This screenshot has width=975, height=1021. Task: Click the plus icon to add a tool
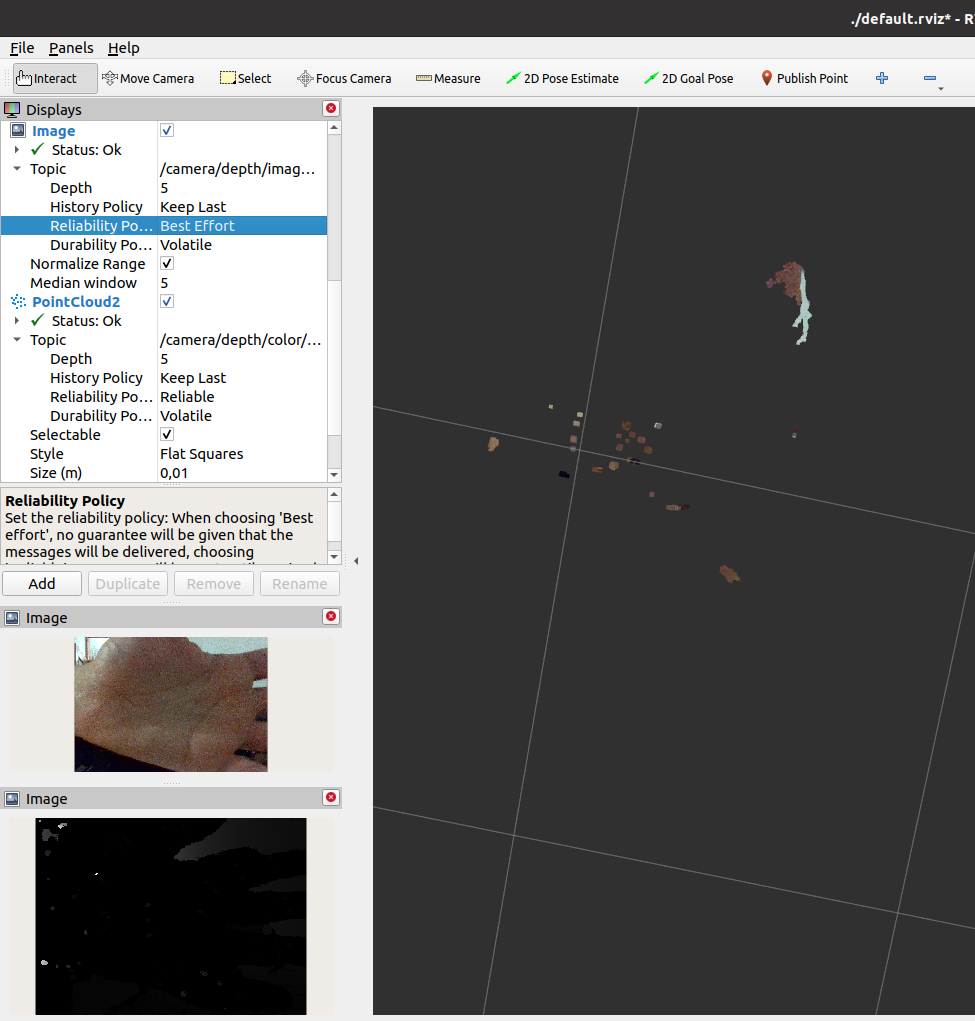[x=881, y=77]
